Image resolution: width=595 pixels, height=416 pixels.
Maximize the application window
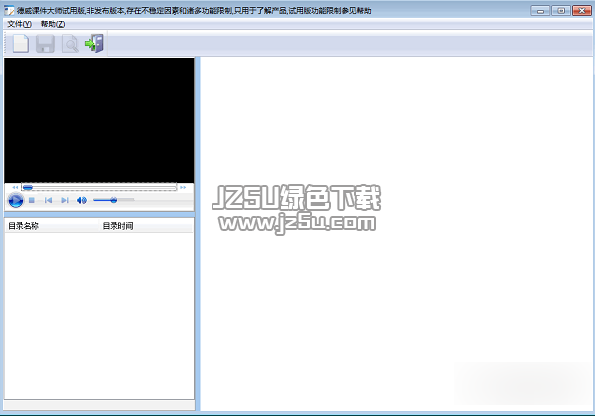(561, 11)
